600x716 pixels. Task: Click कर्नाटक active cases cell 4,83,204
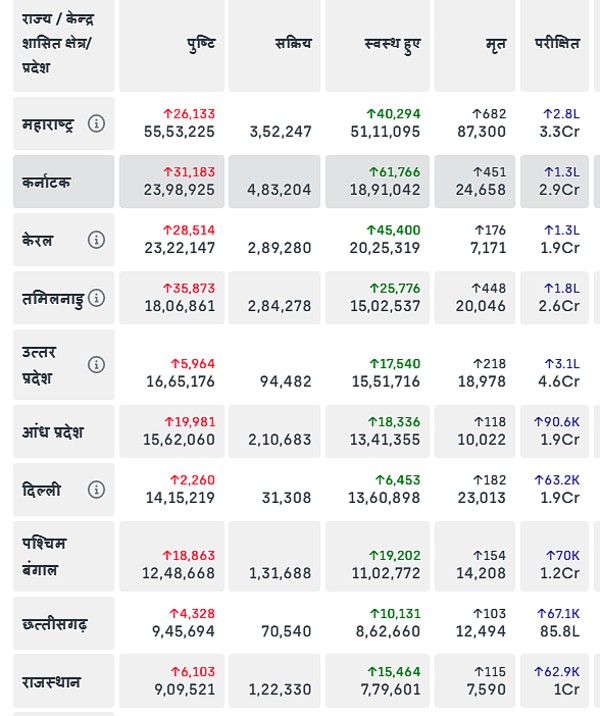(279, 190)
